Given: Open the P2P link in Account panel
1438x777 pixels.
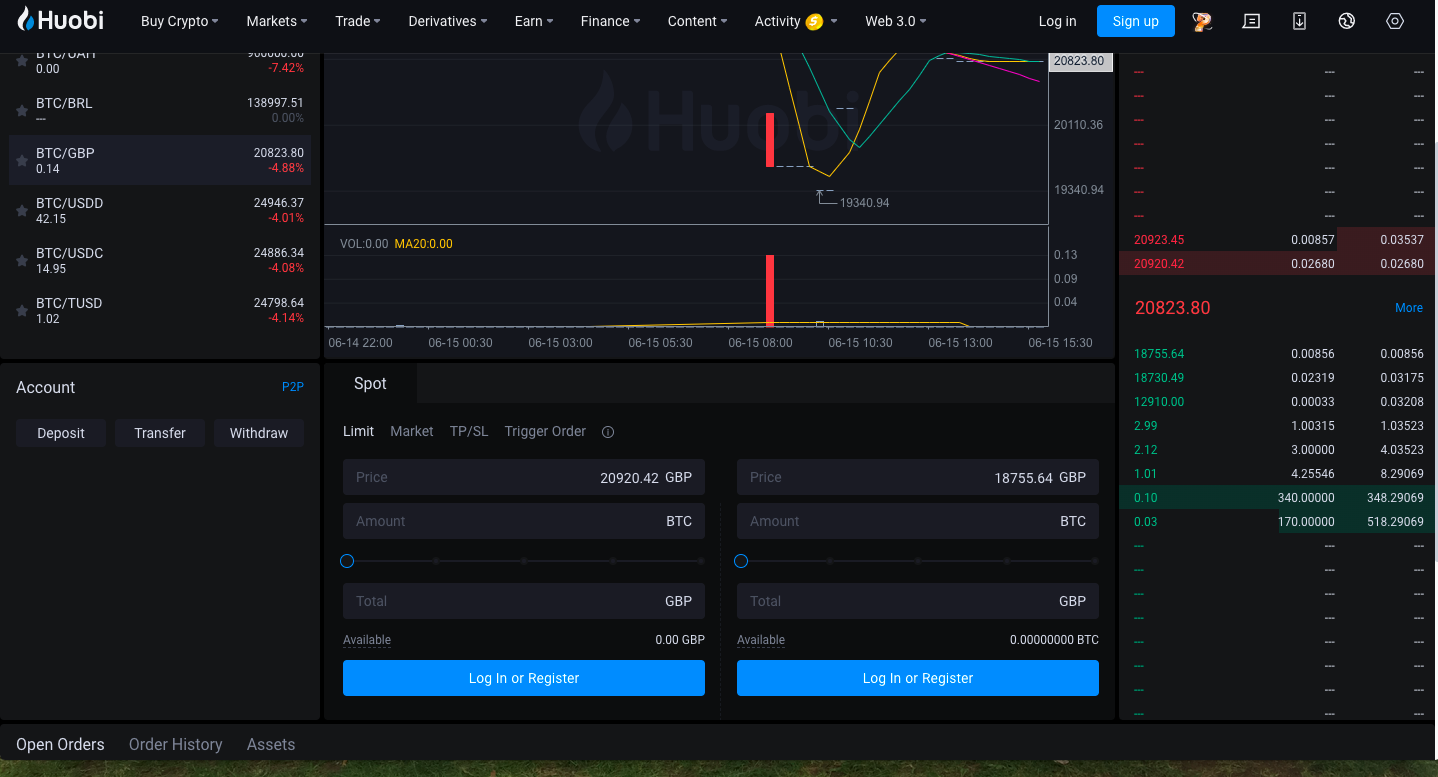Looking at the screenshot, I should [293, 387].
